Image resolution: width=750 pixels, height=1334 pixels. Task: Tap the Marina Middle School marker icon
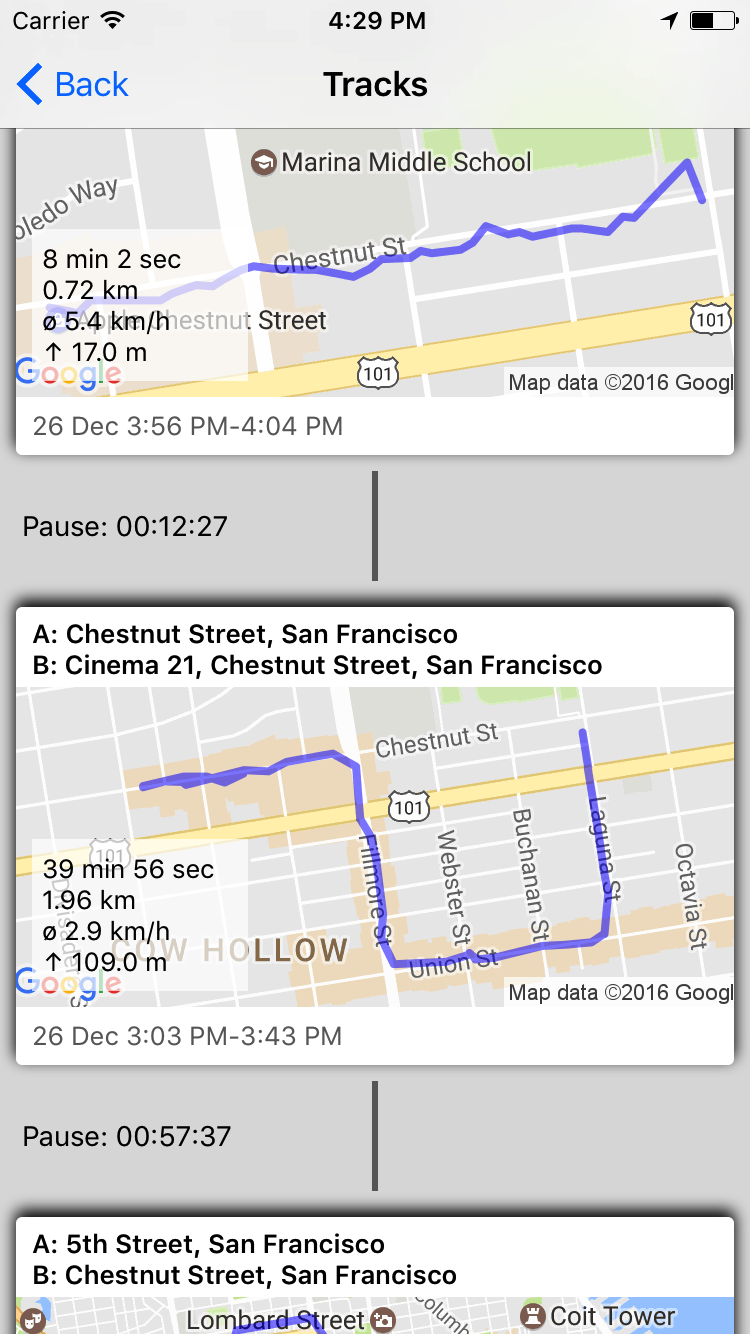[264, 162]
